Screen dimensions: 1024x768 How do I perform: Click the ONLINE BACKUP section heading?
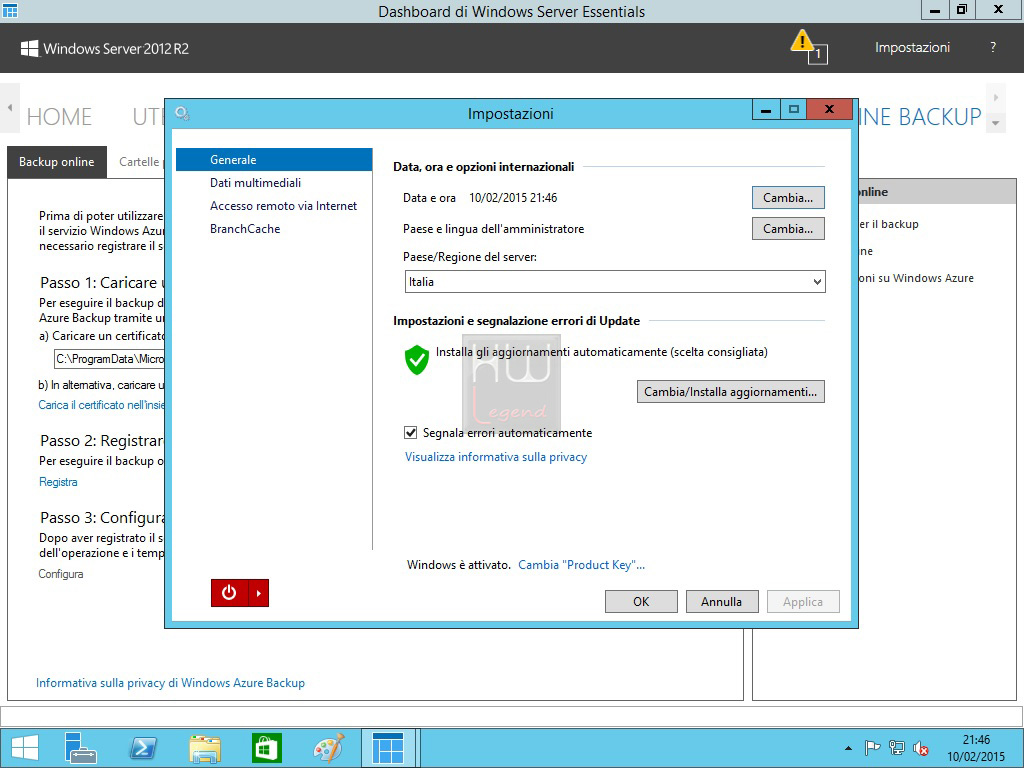point(920,117)
